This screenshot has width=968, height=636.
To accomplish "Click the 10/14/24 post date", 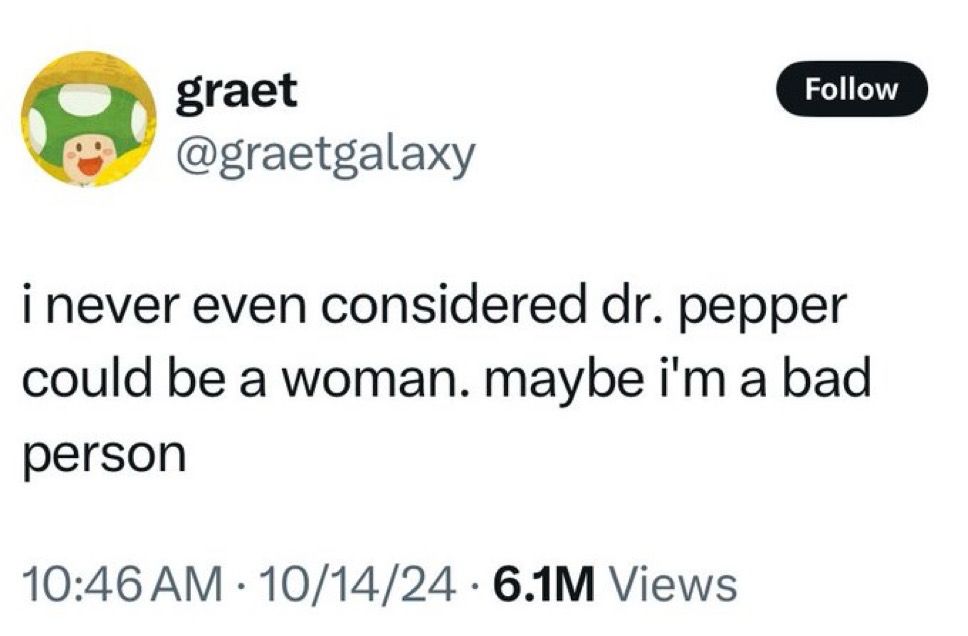I will point(359,584).
